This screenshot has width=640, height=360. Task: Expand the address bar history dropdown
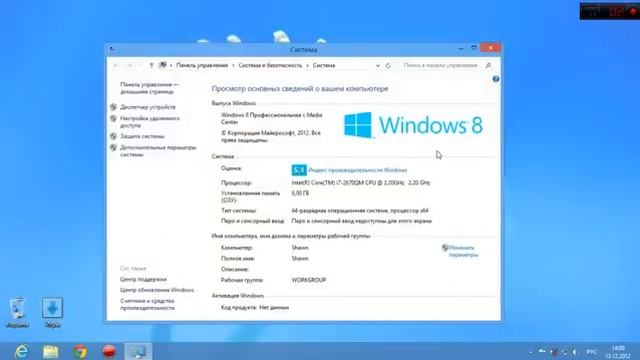378,65
